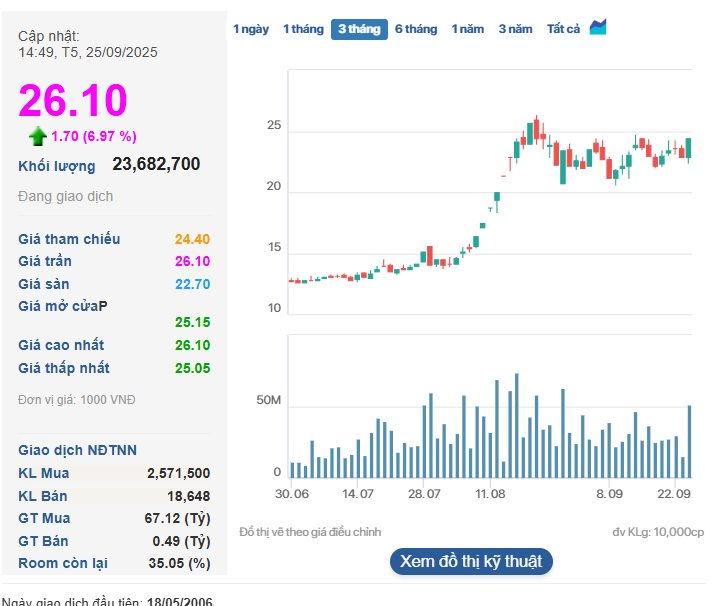Show the "6 tháng" chart period
Viewport: 714px width, 606px height.
tap(416, 29)
